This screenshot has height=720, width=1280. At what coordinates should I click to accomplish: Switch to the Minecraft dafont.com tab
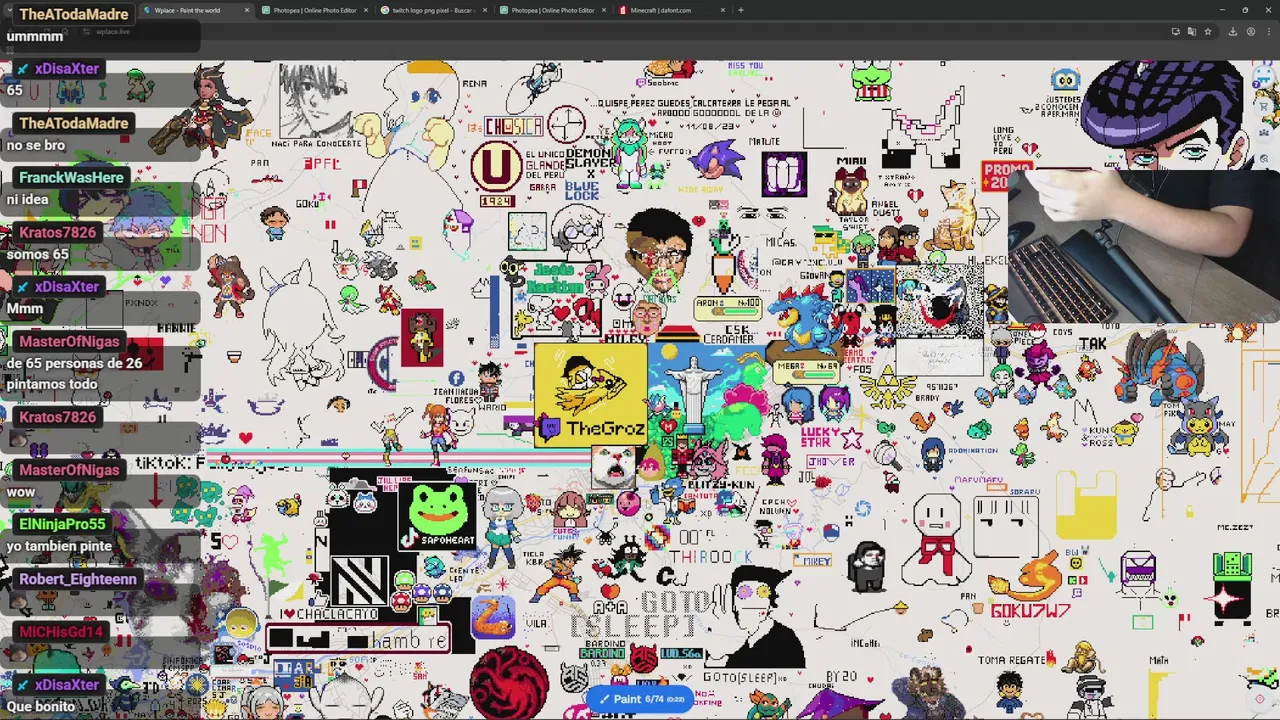coord(670,10)
